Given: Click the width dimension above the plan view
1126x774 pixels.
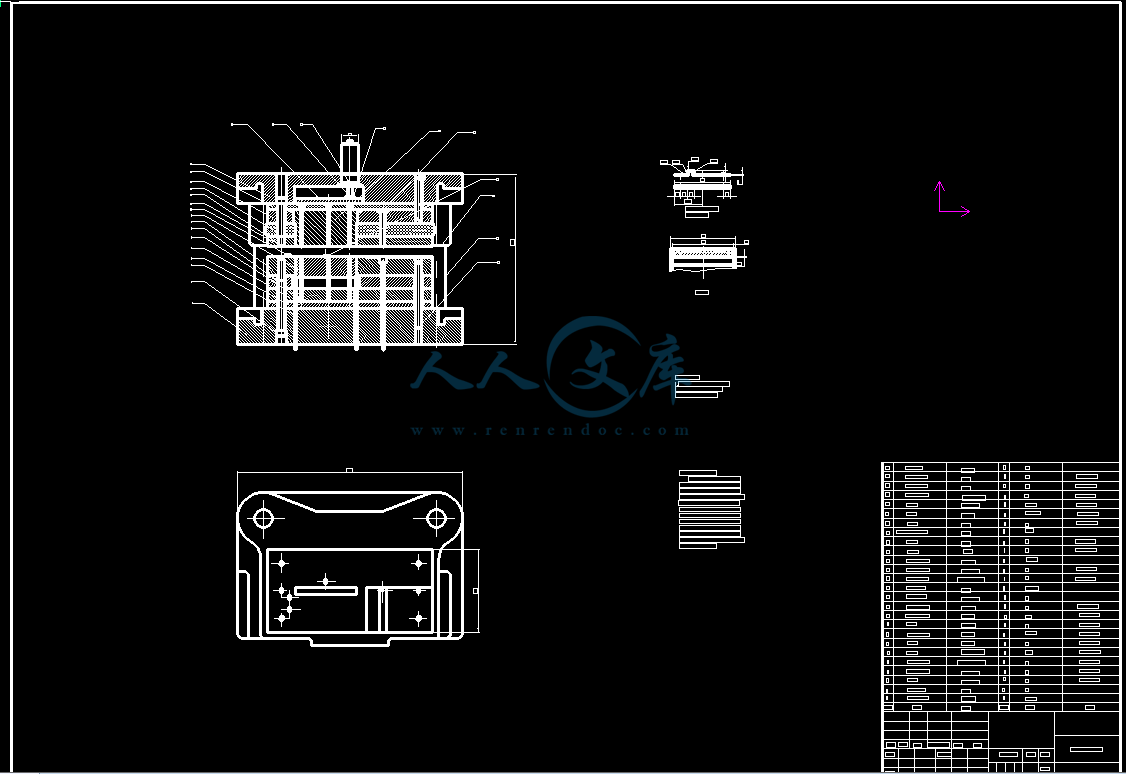Looking at the screenshot, I should pyautogui.click(x=350, y=471).
